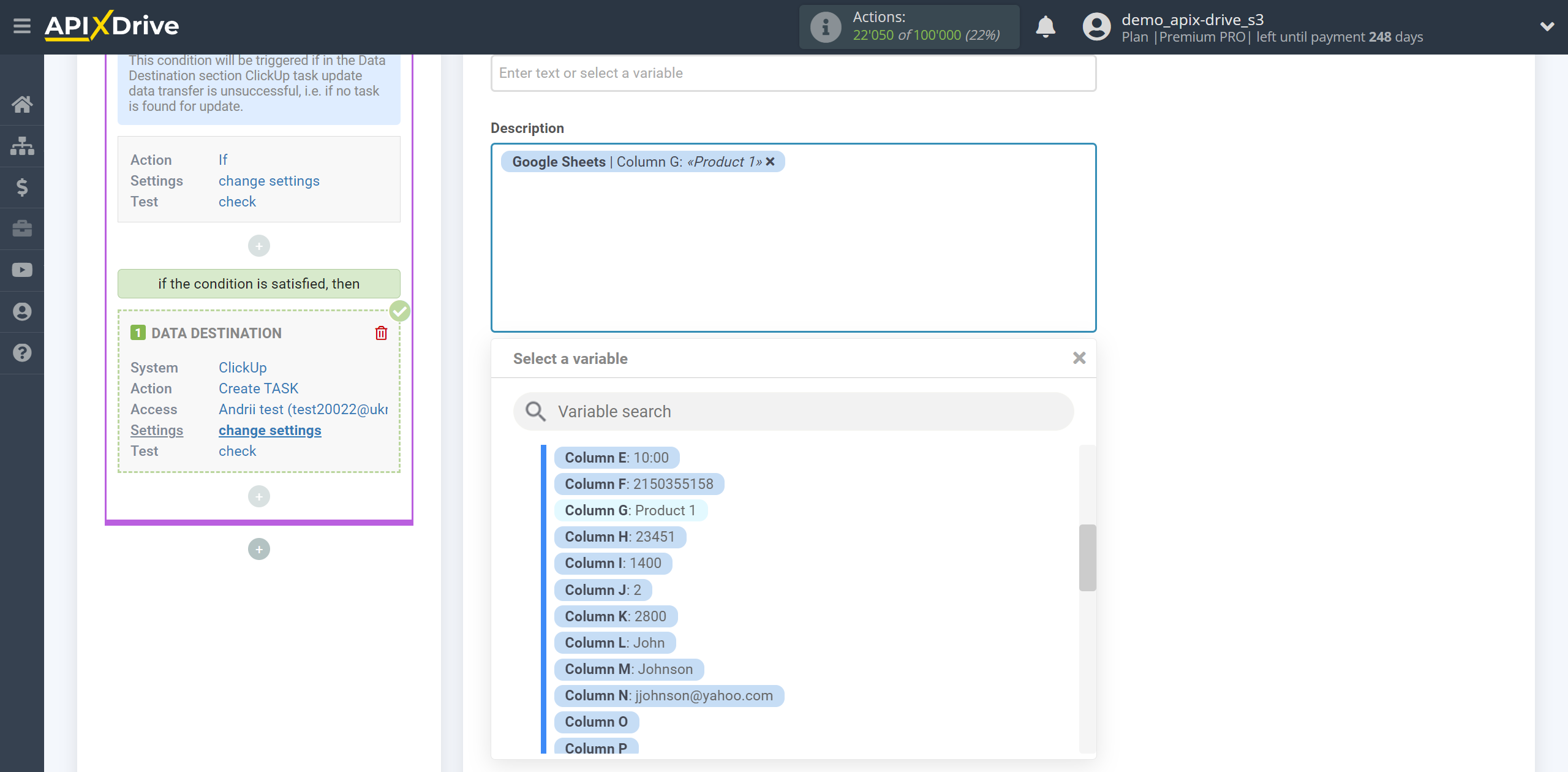Click change settings for the If action
Viewport: 1568px width, 772px height.
click(x=269, y=181)
